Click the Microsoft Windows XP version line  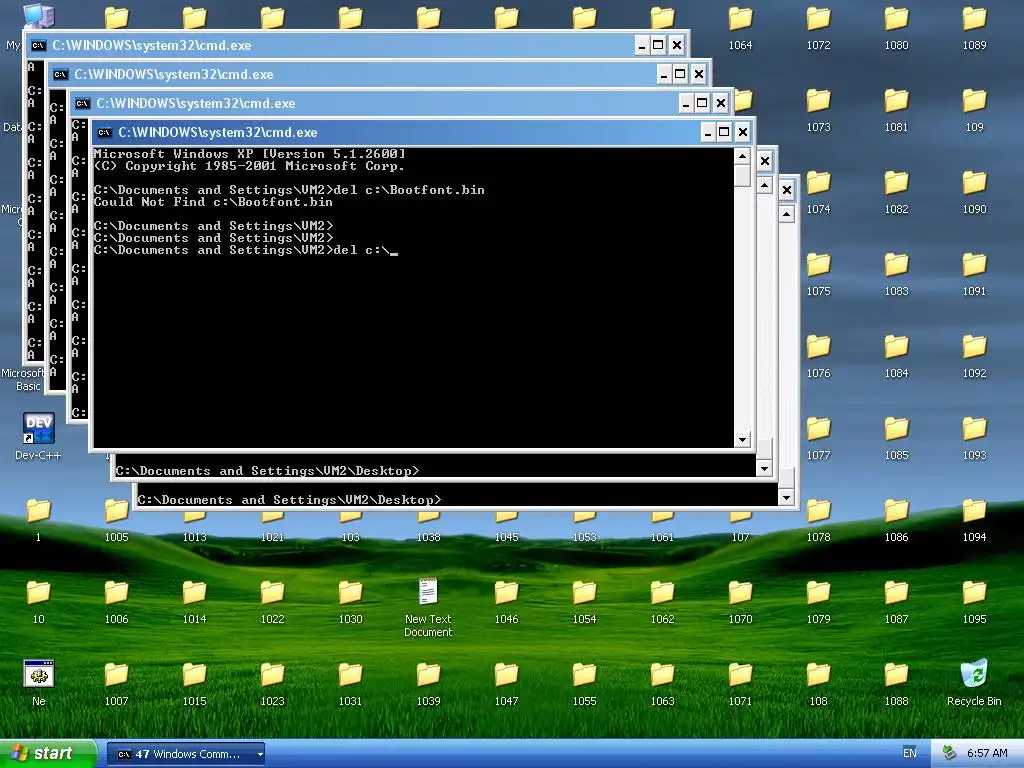coord(249,154)
